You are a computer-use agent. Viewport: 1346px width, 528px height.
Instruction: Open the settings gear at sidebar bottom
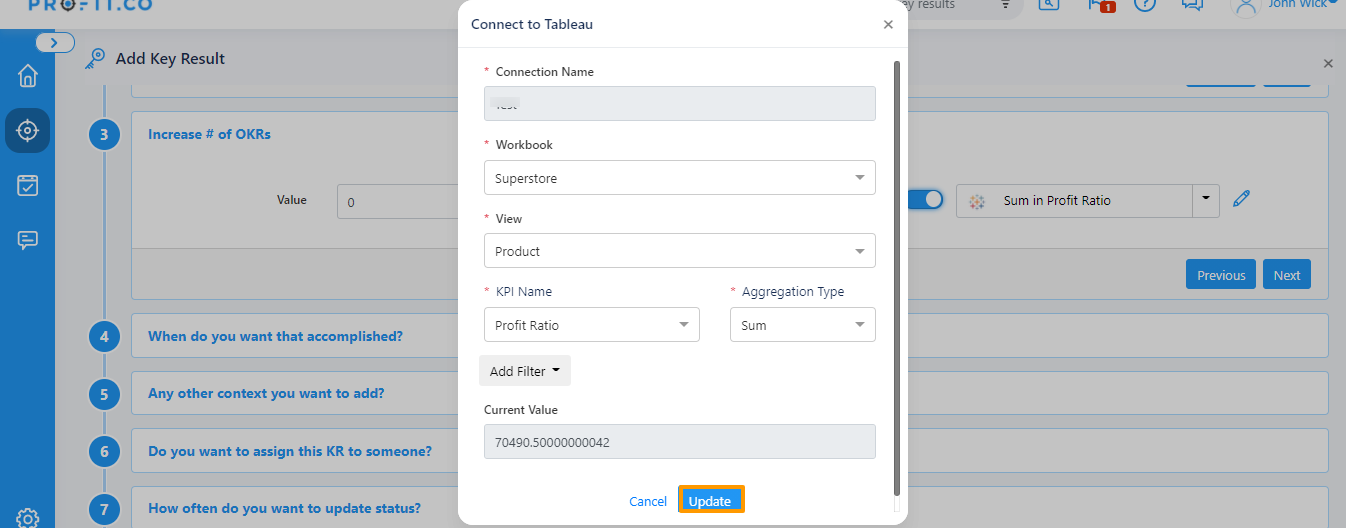(27, 518)
